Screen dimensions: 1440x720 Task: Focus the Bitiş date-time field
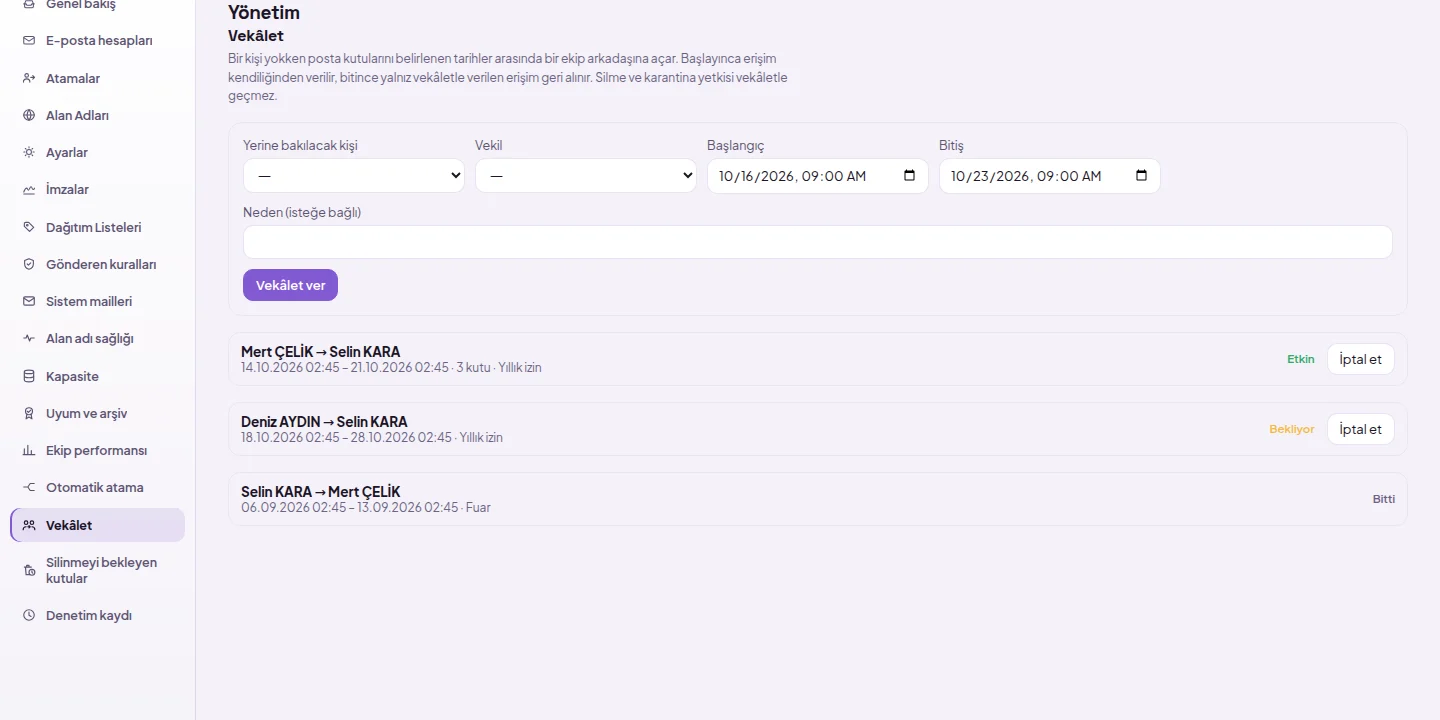point(1050,176)
